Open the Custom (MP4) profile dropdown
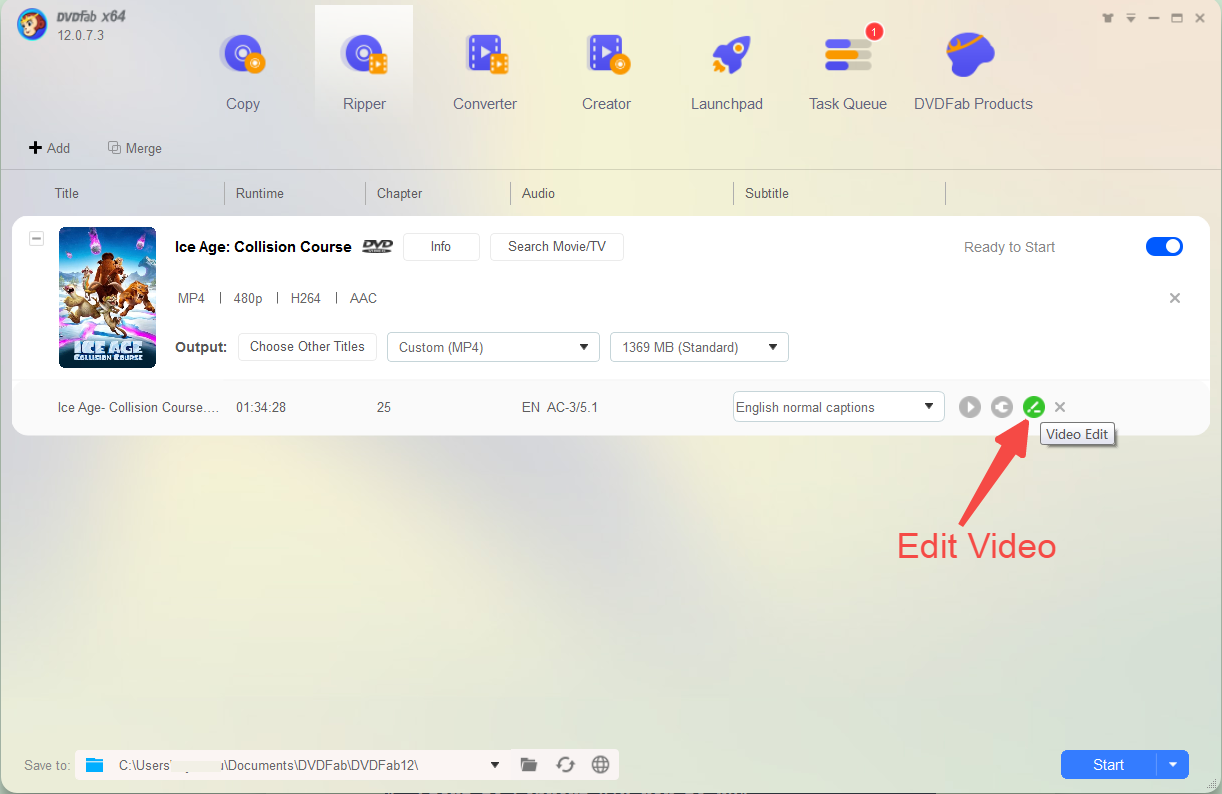Image resolution: width=1222 pixels, height=794 pixels. [x=493, y=347]
